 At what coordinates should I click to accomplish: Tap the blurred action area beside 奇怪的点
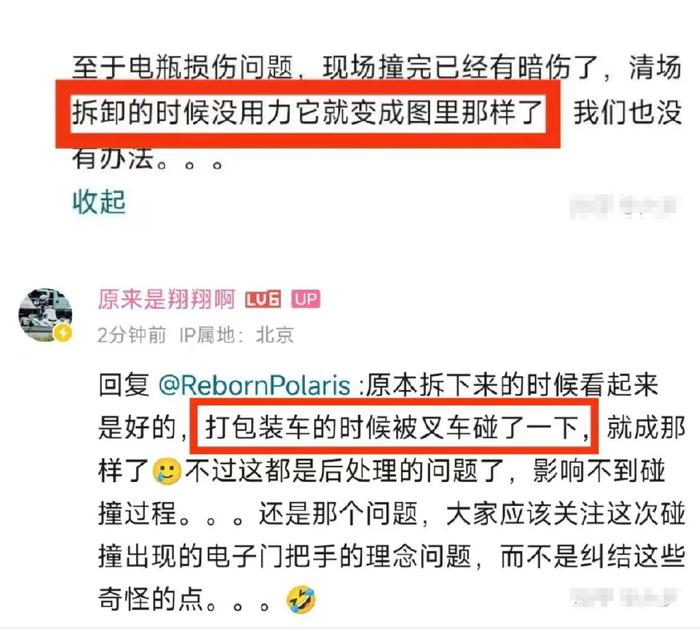tap(624, 597)
